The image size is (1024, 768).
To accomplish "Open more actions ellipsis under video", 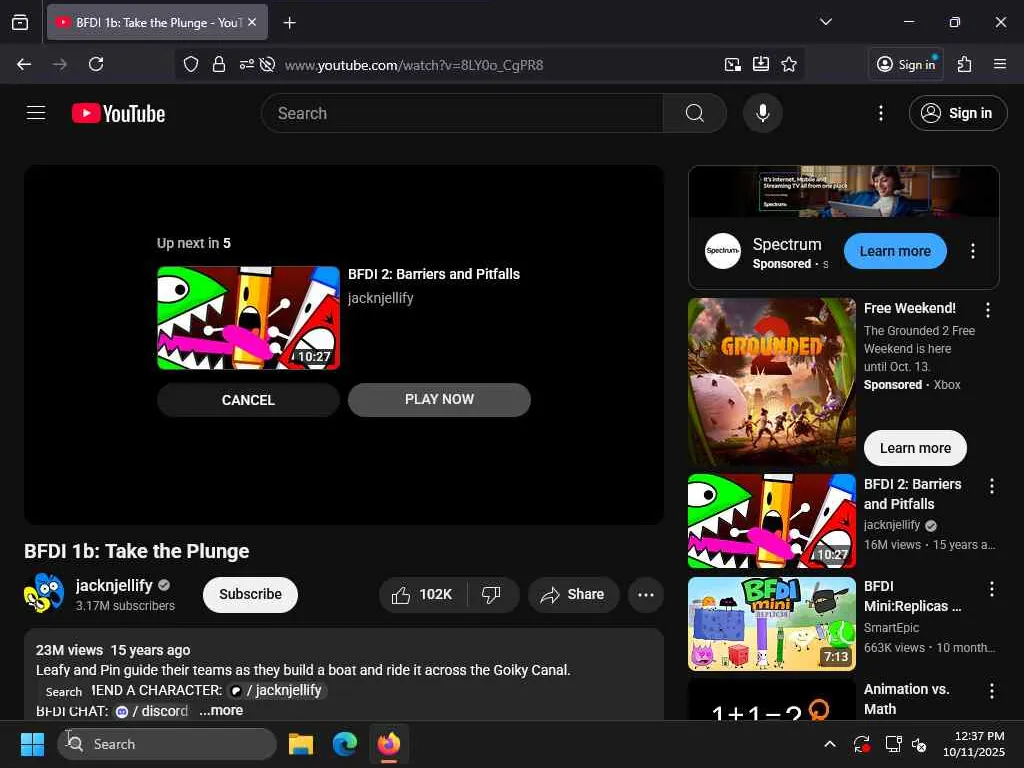I will coord(645,594).
